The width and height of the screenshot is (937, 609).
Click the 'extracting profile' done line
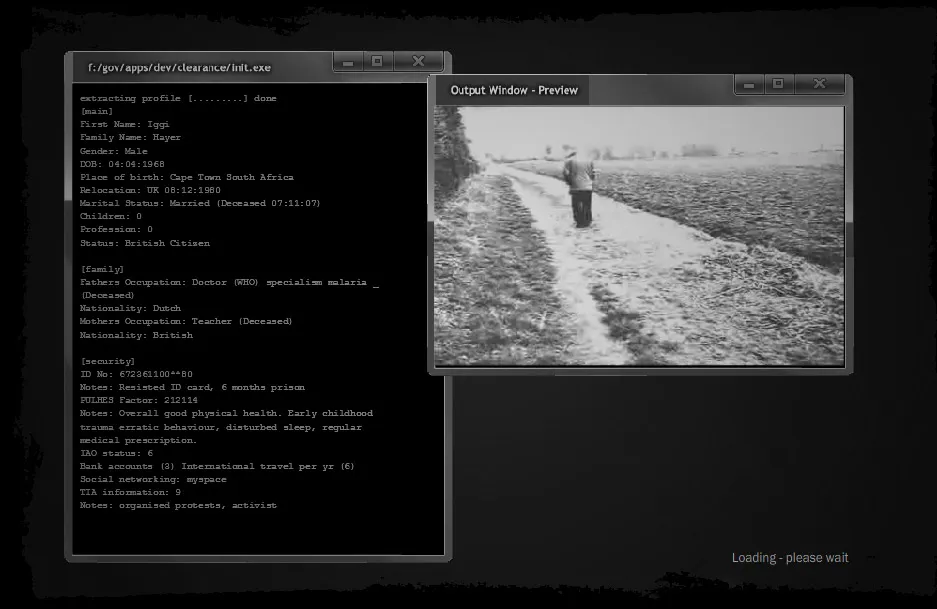click(178, 98)
